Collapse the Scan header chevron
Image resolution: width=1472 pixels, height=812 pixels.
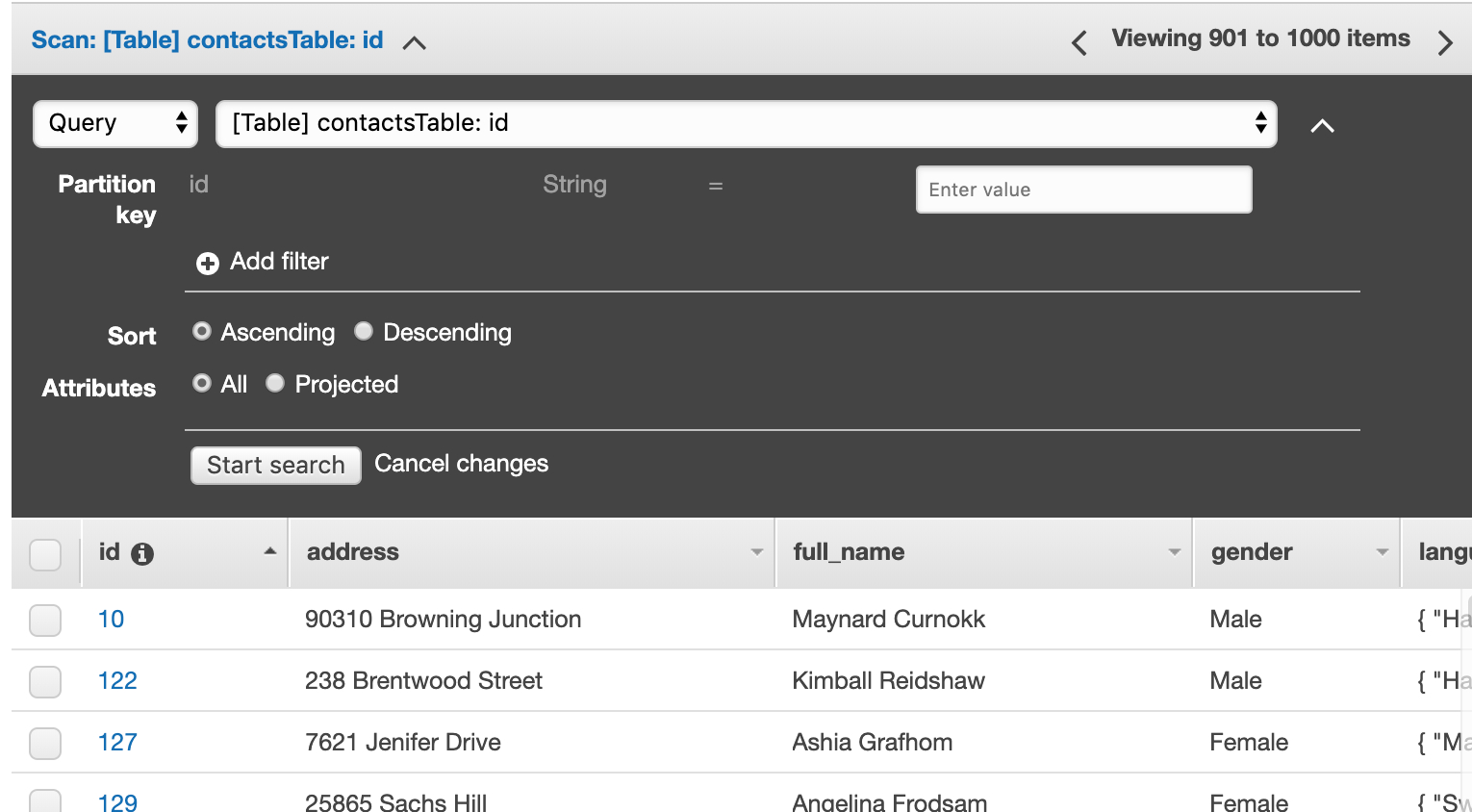coord(415,43)
